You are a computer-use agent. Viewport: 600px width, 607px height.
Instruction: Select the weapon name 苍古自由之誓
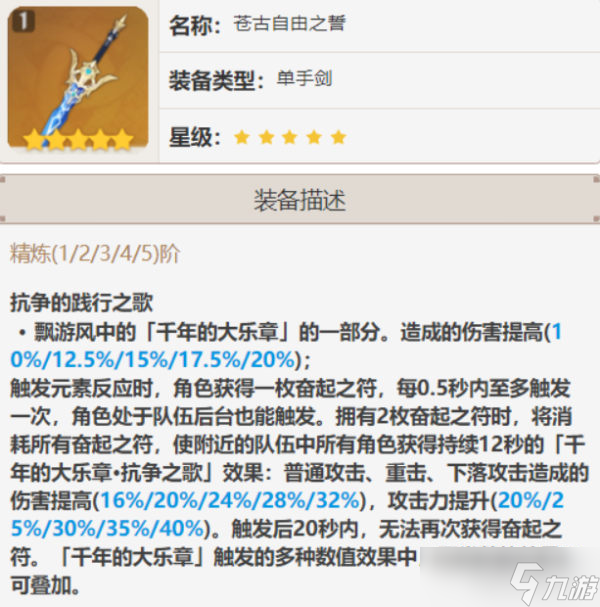(x=289, y=24)
